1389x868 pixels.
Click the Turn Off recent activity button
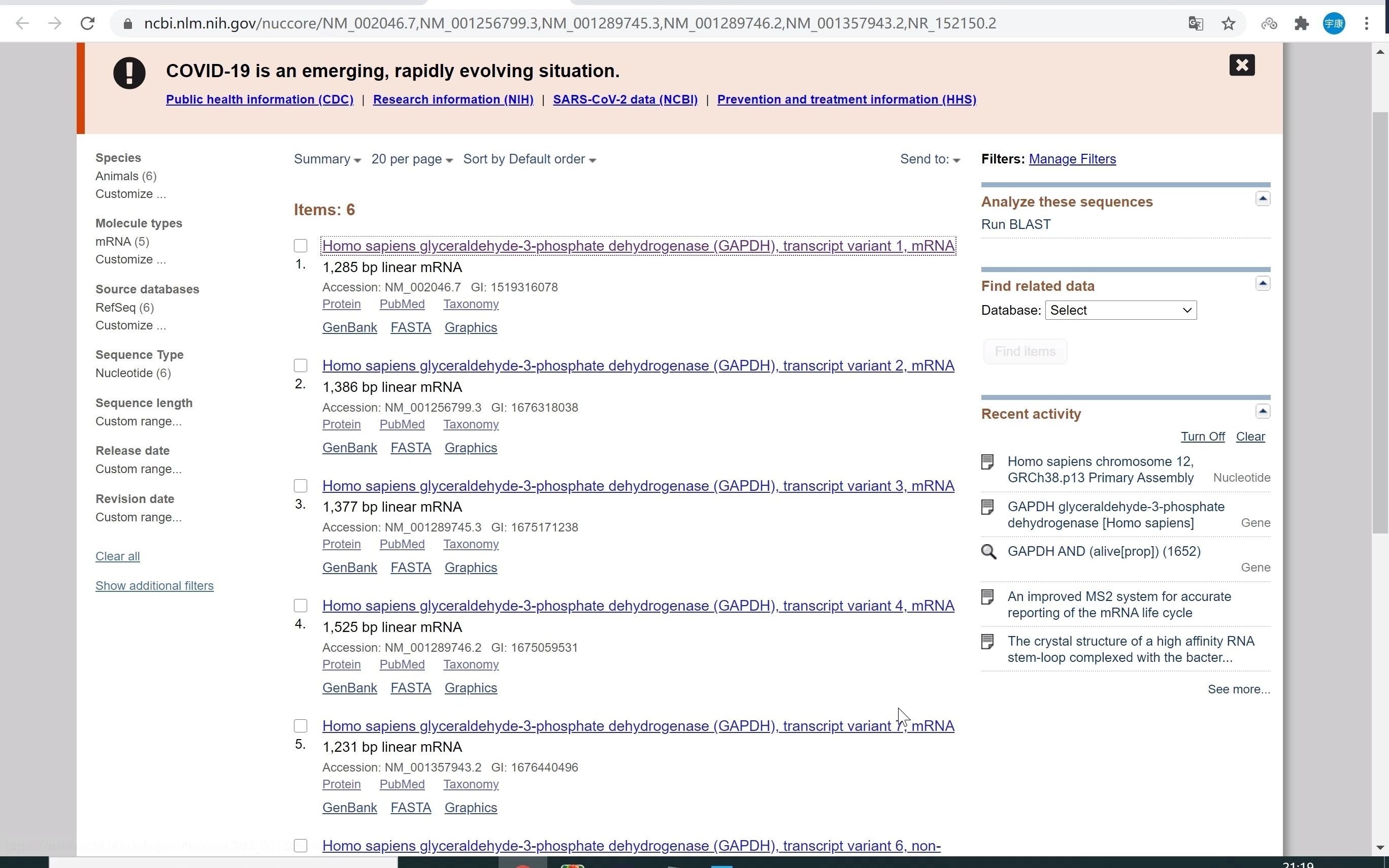tap(1202, 435)
